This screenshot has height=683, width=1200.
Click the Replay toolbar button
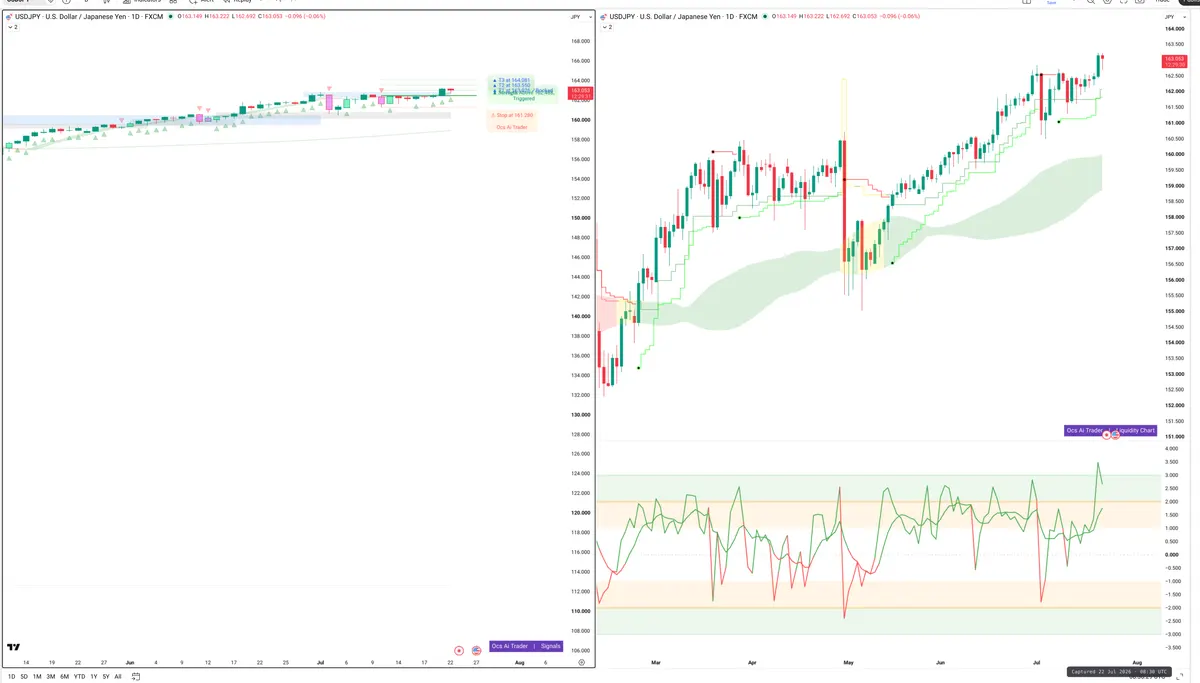[x=239, y=2]
